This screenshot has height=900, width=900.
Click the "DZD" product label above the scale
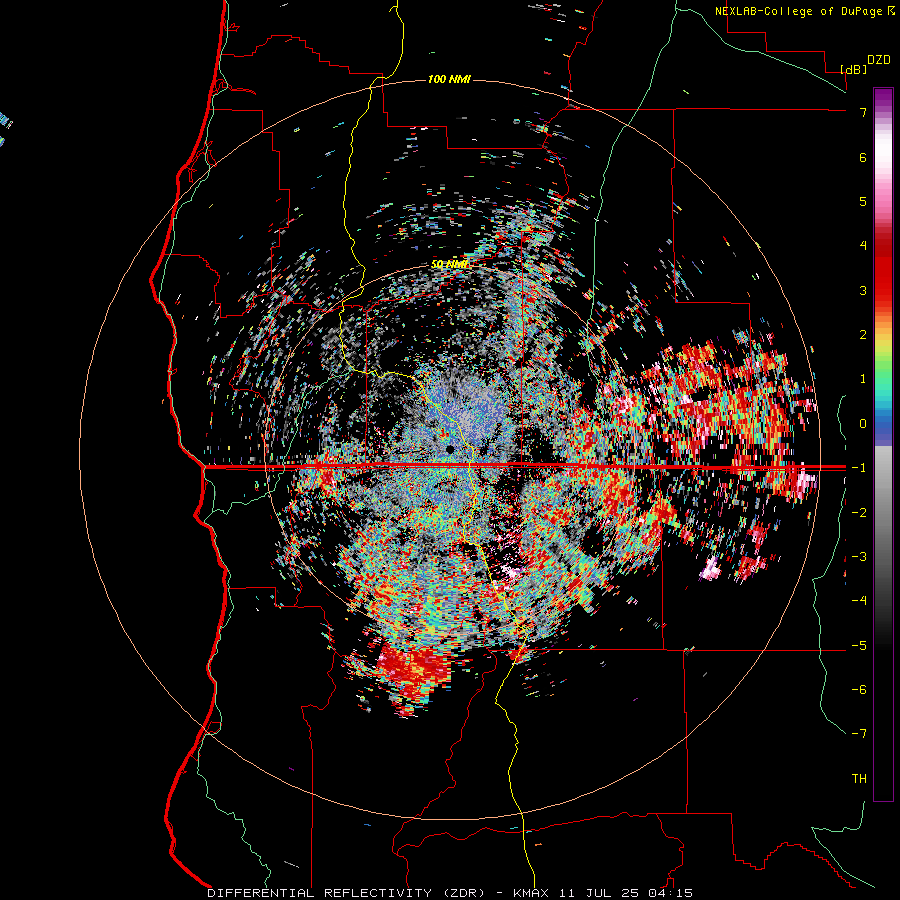coord(878,60)
